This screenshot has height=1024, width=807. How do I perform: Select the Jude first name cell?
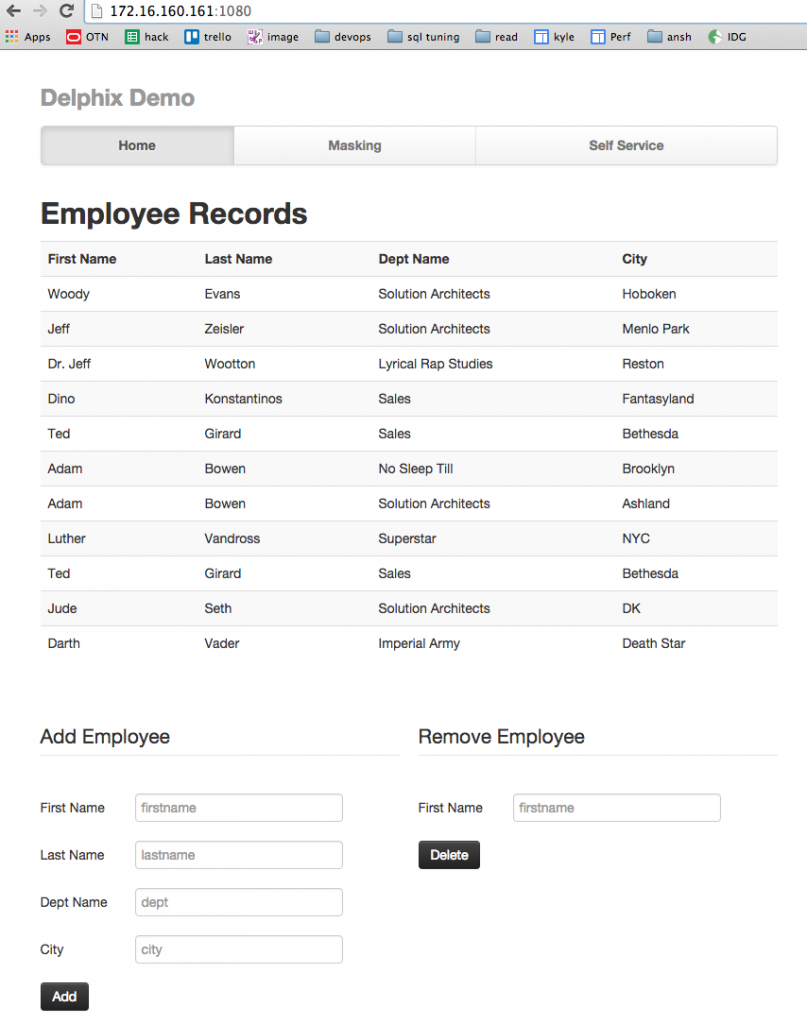click(62, 608)
